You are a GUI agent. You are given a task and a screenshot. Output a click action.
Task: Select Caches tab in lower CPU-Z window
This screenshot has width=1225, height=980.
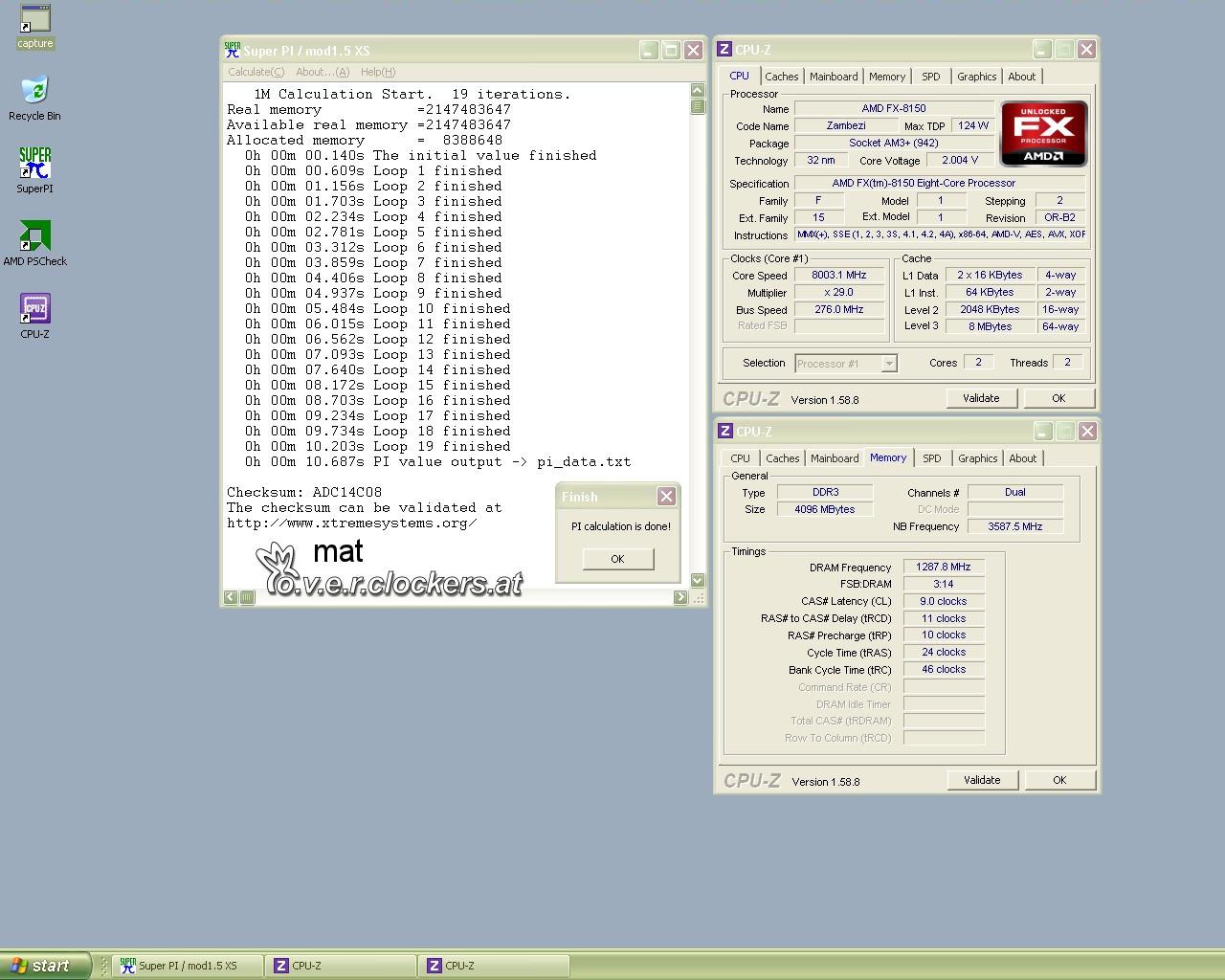(782, 458)
